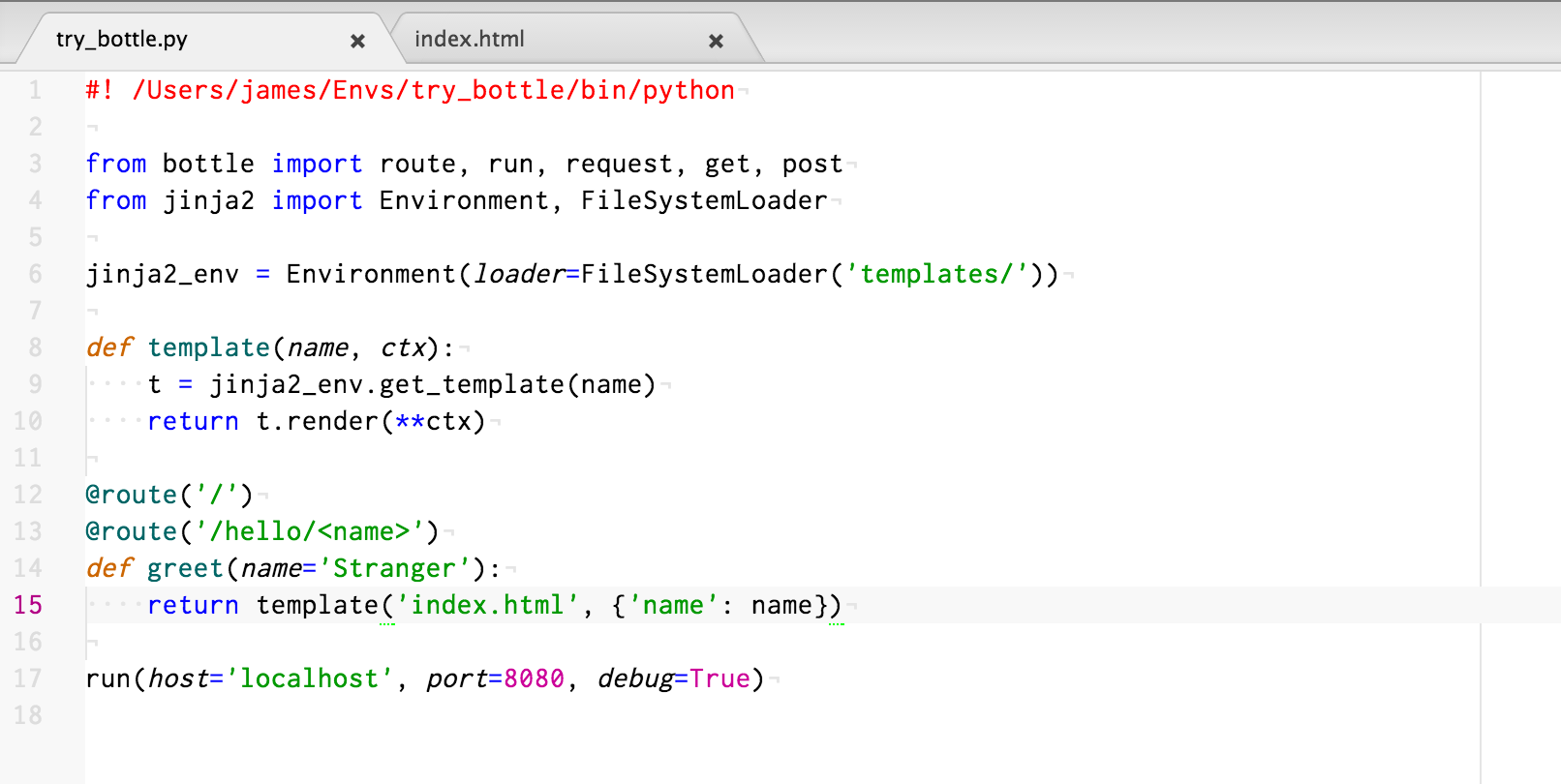Click the port value 8080 on line 17
1561x784 pixels.
pyautogui.click(x=534, y=678)
